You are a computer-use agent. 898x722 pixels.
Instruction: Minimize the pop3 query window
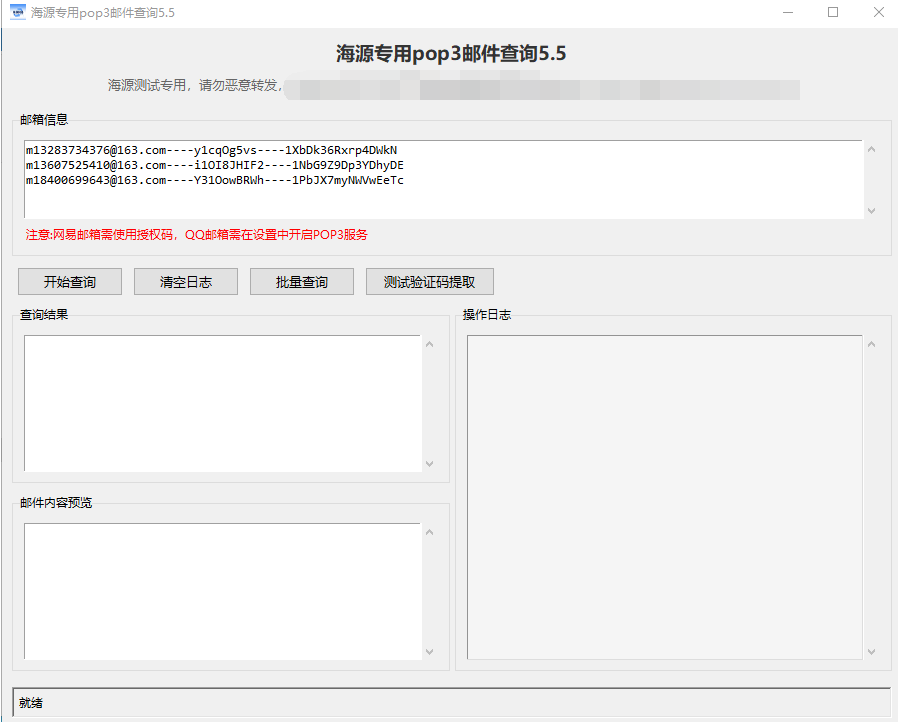[788, 13]
